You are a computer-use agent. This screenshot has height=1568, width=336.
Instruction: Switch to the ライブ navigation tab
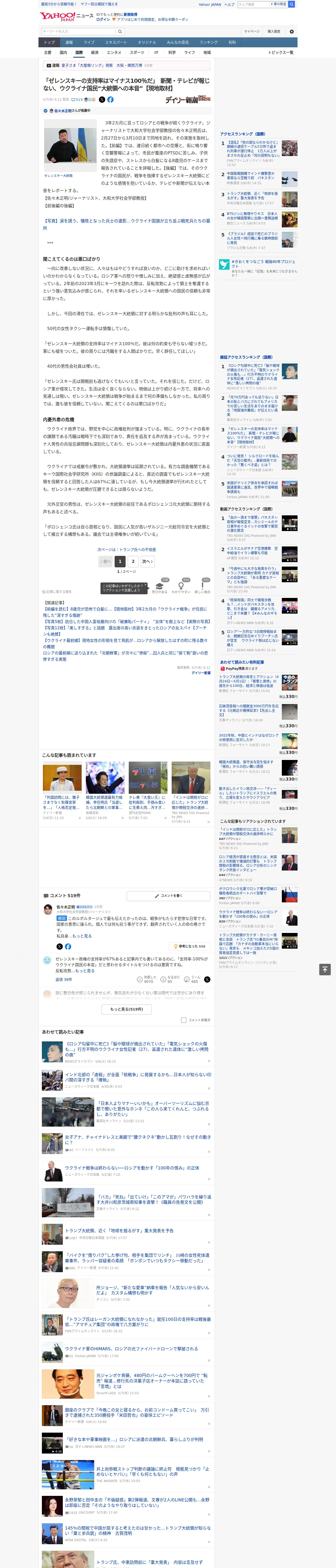[x=89, y=43]
